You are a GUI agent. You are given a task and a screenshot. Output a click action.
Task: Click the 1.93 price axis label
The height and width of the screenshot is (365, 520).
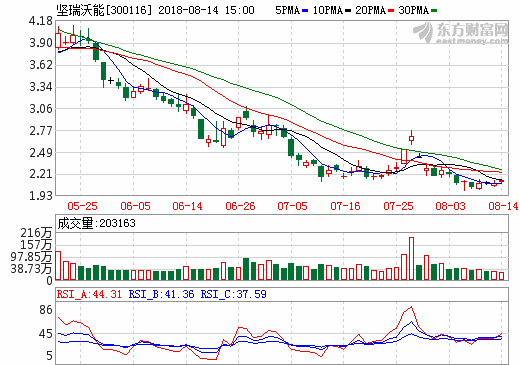coord(41,196)
